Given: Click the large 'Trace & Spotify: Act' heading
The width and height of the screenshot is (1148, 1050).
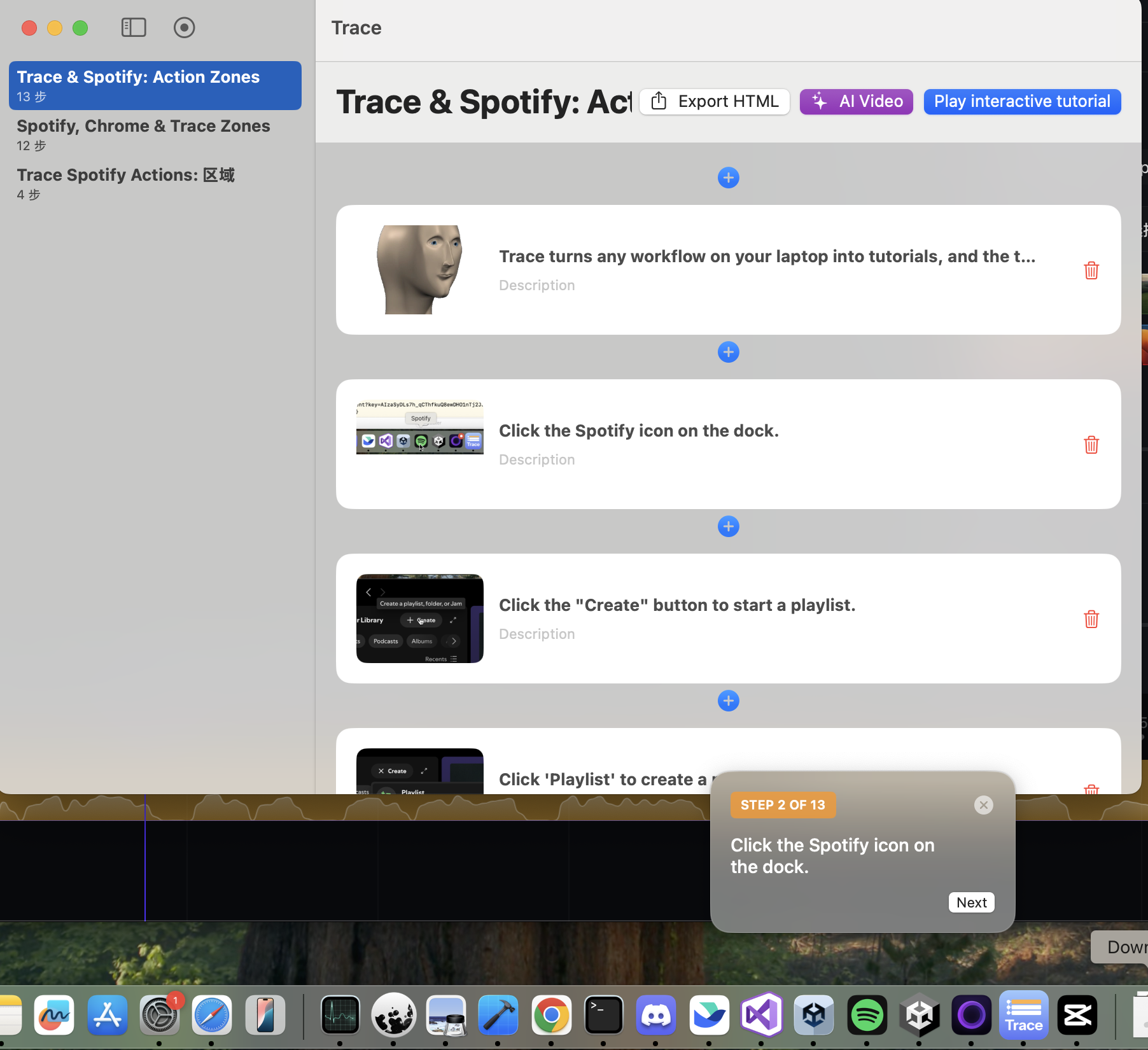Looking at the screenshot, I should (484, 102).
